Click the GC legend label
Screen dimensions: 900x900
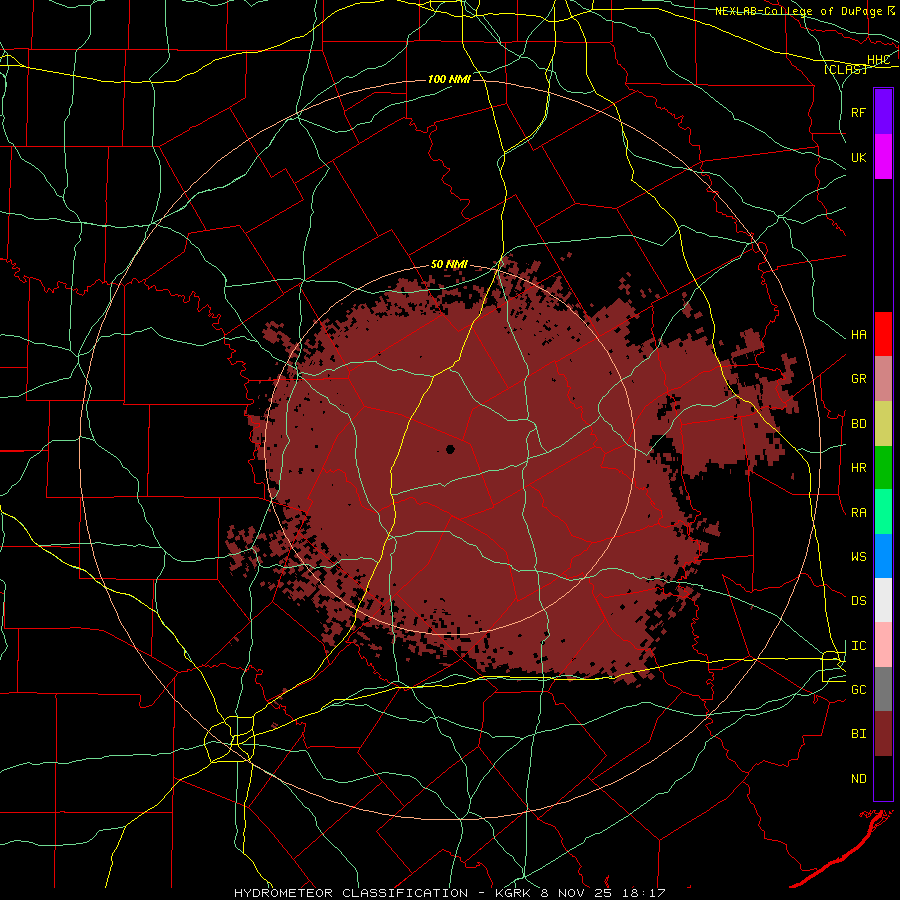[x=858, y=690]
